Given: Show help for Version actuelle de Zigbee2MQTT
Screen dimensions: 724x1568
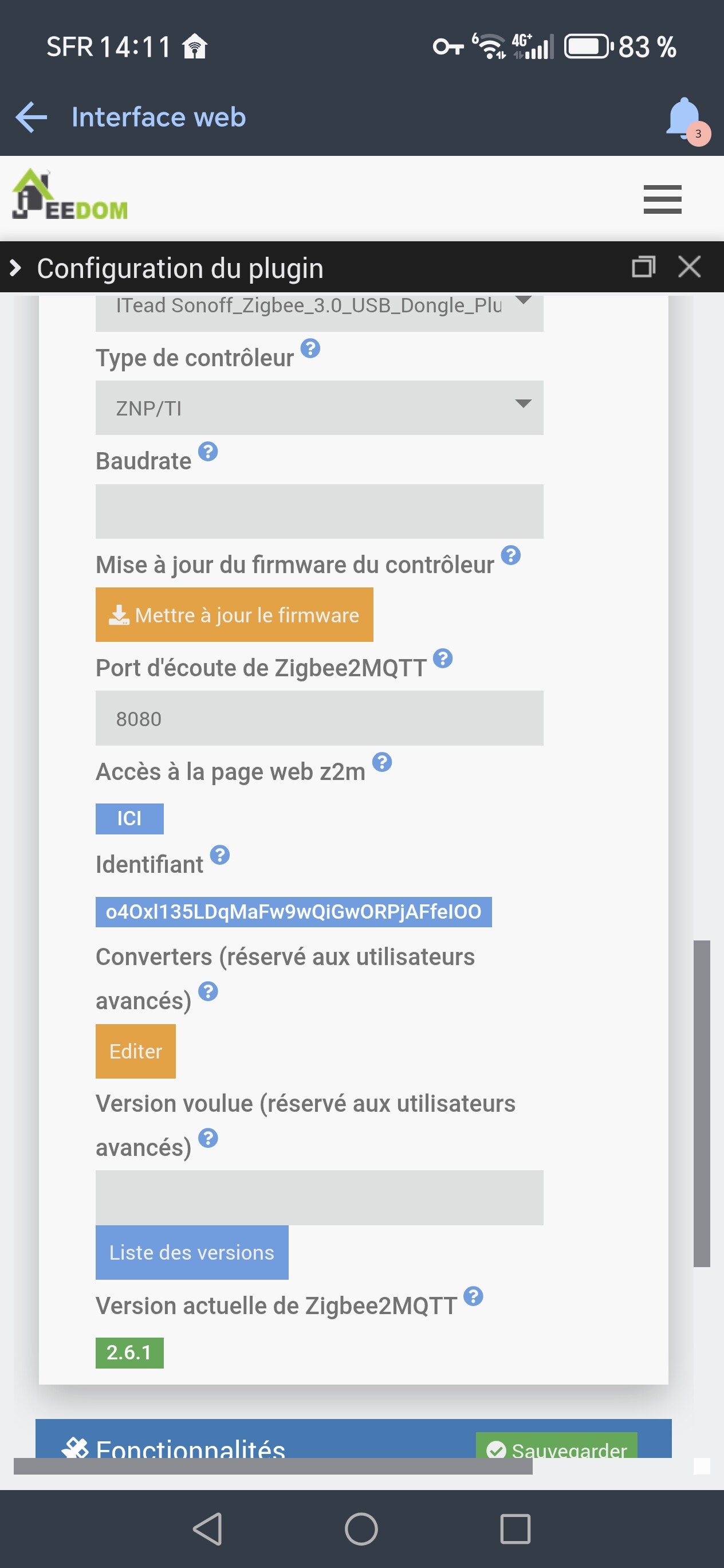Looking at the screenshot, I should (473, 1296).
